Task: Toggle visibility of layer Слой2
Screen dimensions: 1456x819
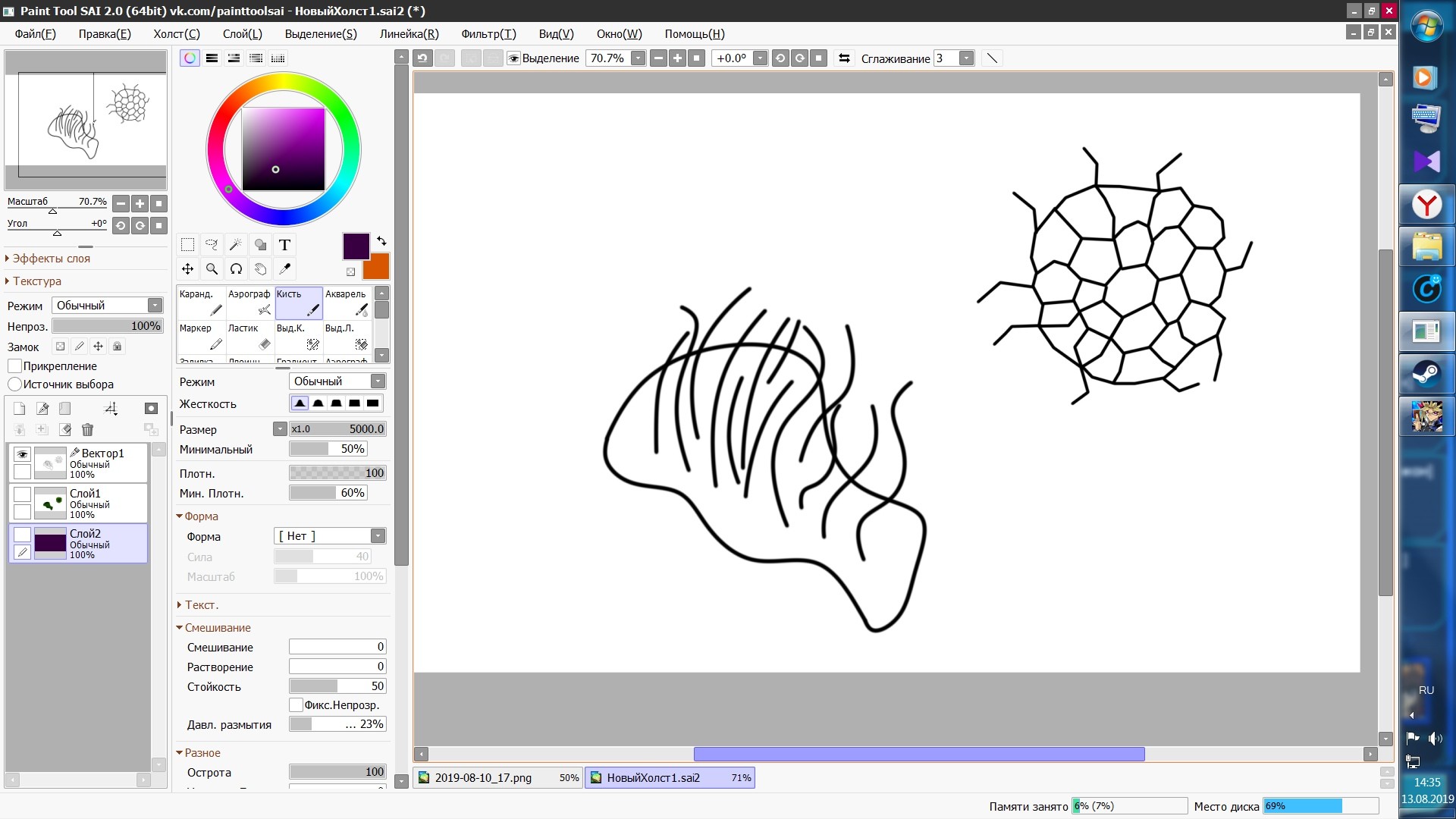Action: pyautogui.click(x=22, y=535)
